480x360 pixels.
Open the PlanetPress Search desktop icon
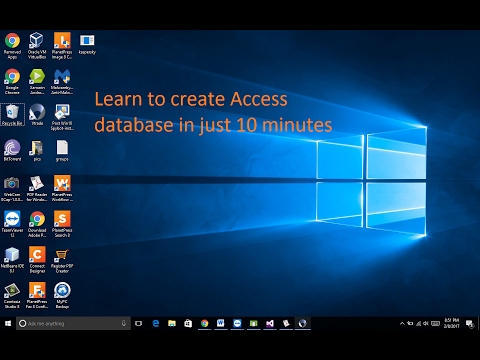[62, 224]
